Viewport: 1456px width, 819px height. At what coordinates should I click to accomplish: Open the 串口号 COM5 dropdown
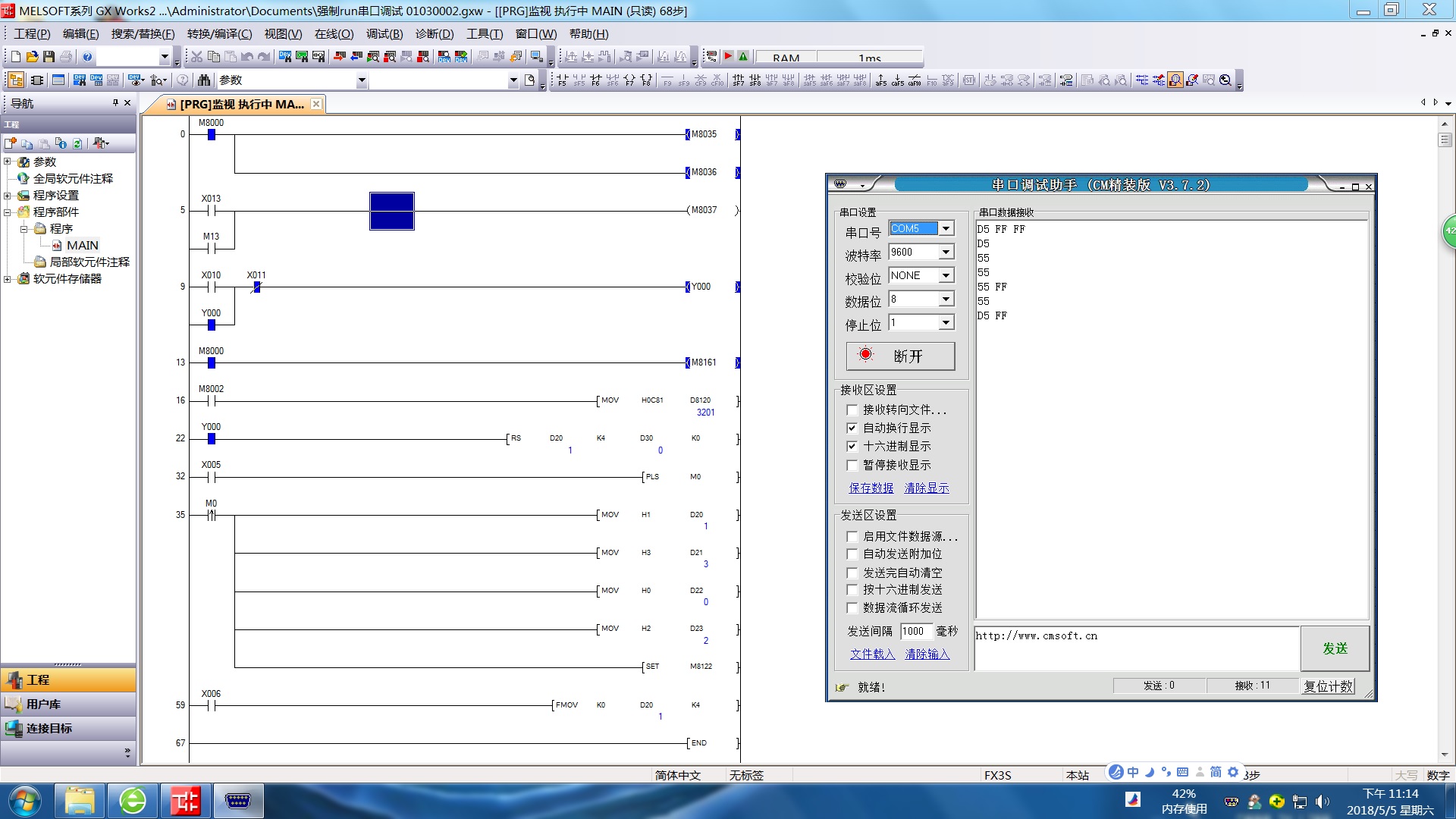946,229
